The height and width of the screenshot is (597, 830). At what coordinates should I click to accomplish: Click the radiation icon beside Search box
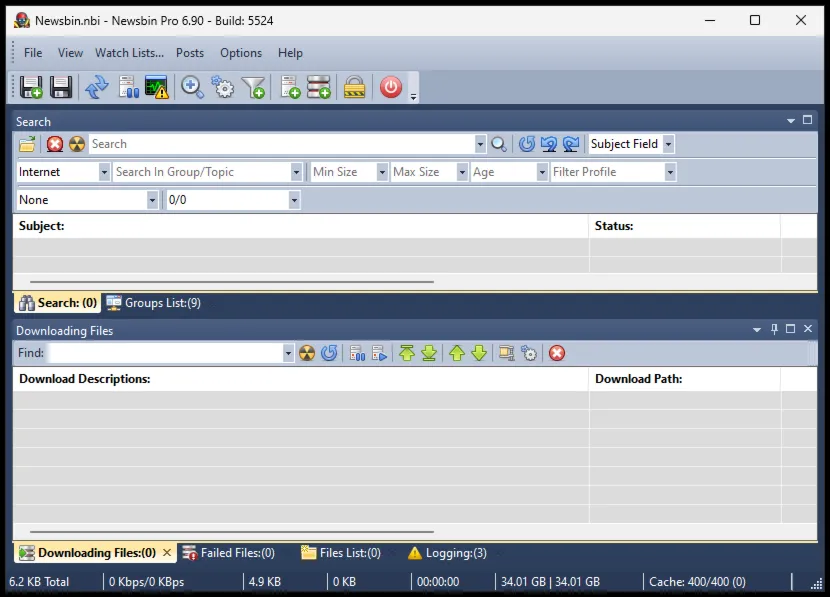click(x=77, y=144)
